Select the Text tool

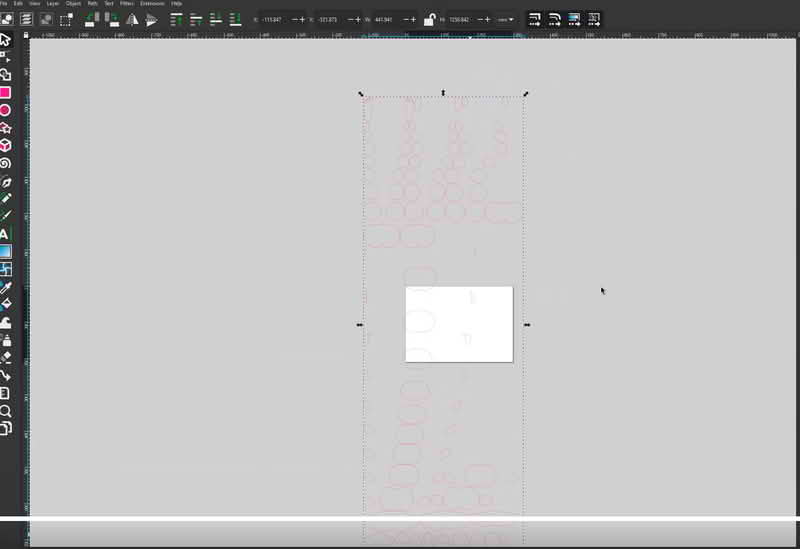pos(5,233)
